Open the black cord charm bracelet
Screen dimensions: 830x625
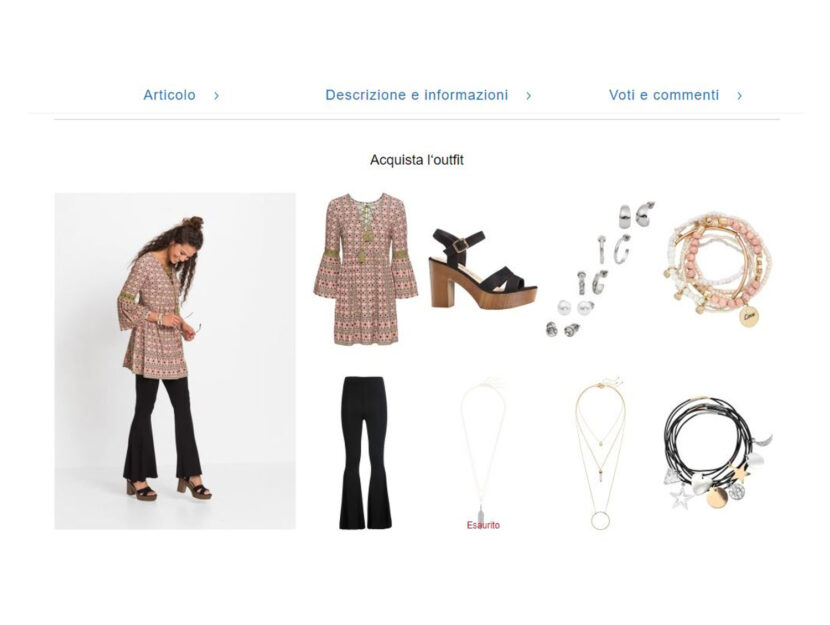[x=718, y=454]
